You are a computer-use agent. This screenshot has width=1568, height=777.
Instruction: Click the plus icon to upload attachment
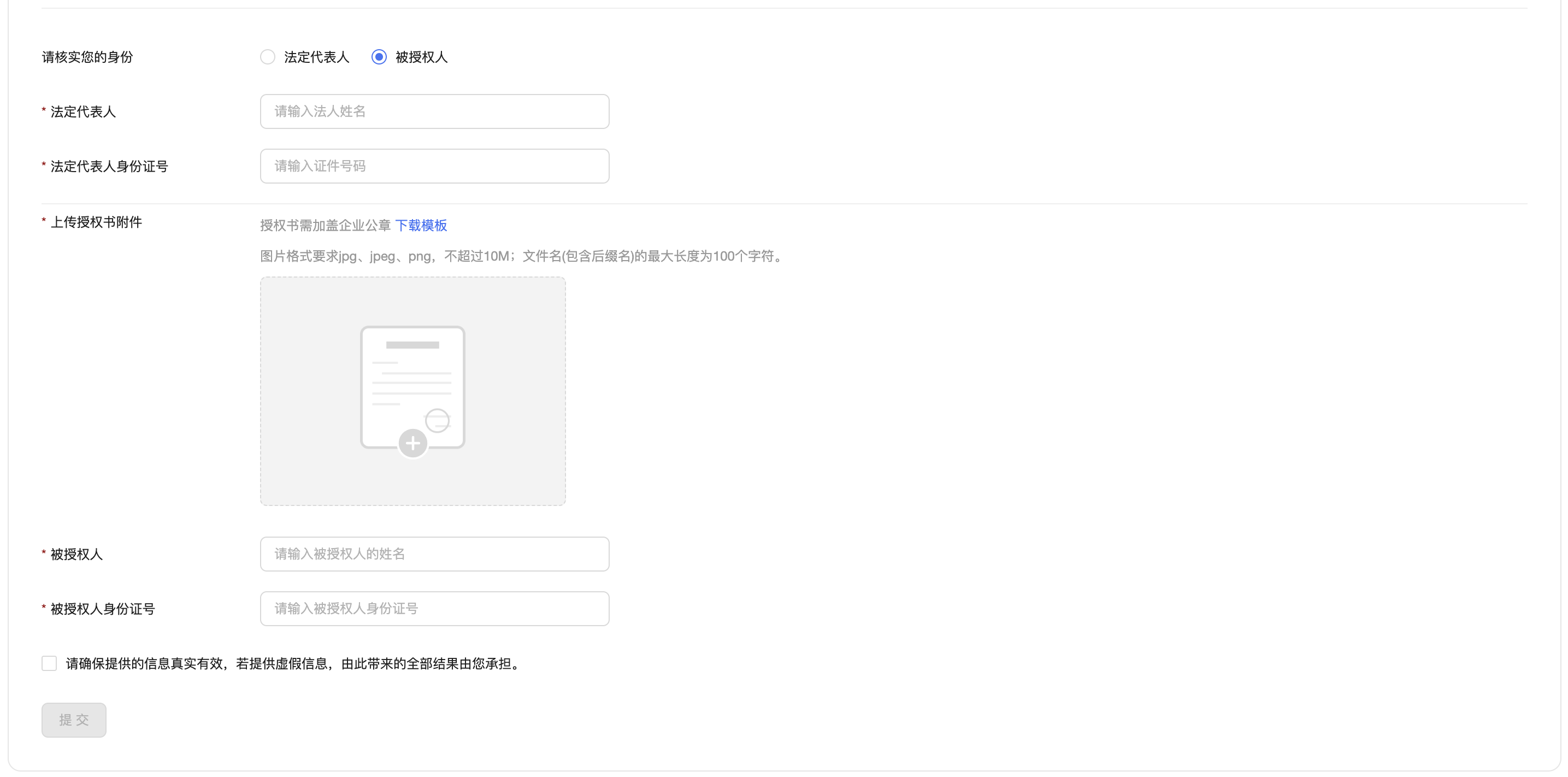coord(412,443)
